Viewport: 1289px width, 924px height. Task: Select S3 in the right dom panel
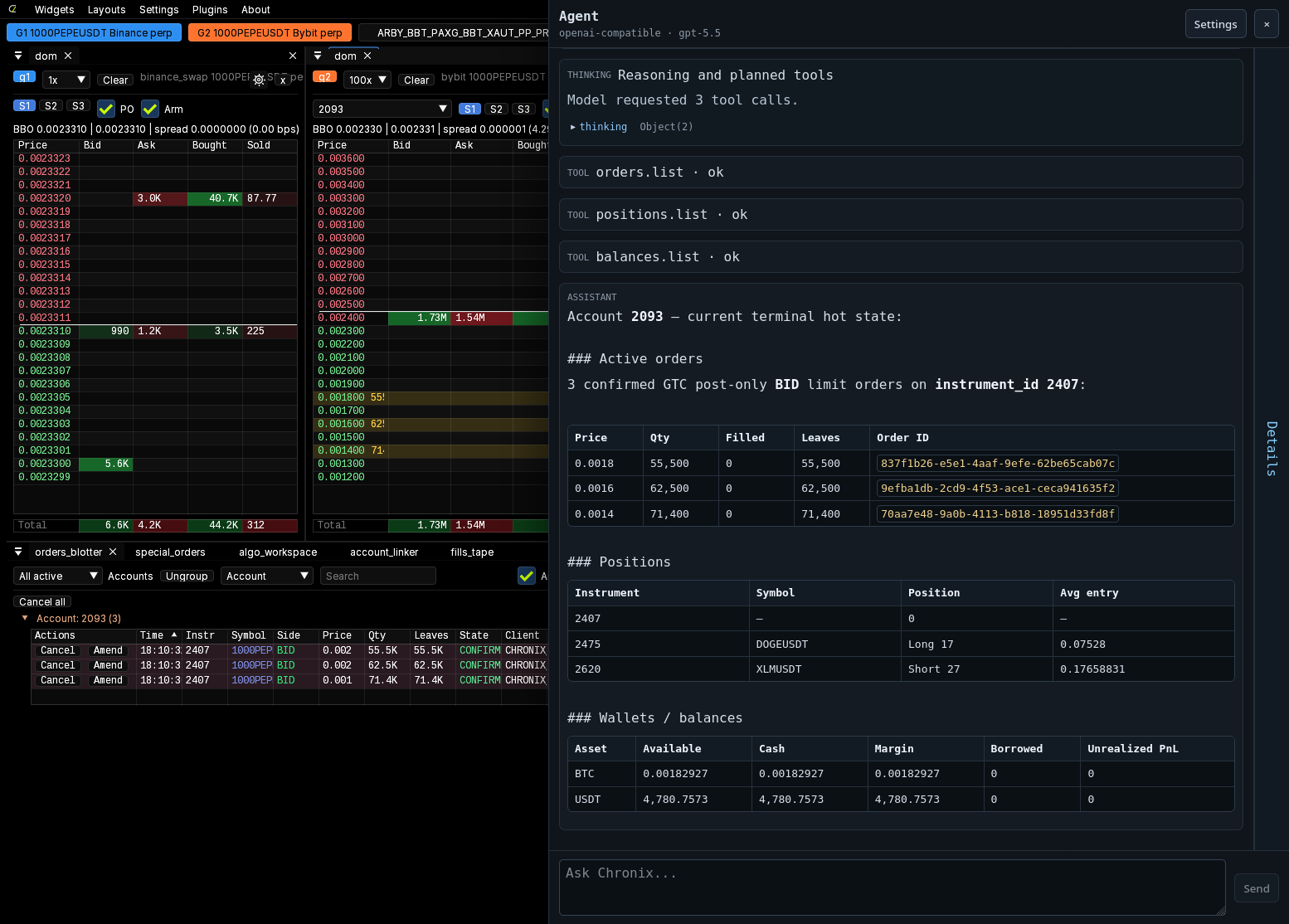click(523, 109)
